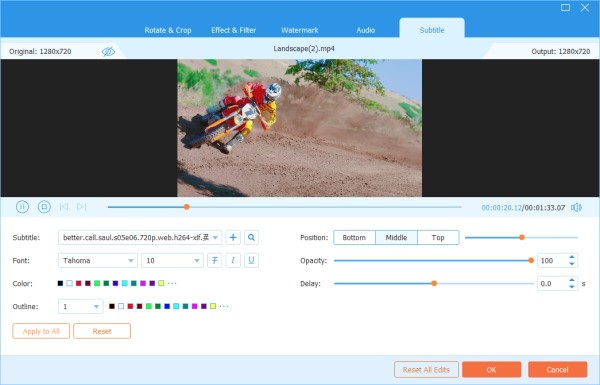Pick red outline color swatch

click(130, 307)
